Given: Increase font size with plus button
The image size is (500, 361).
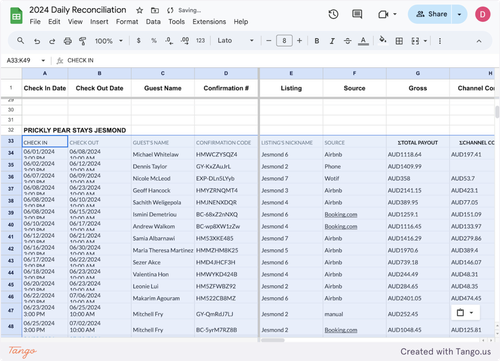Looking at the screenshot, I should 299,41.
